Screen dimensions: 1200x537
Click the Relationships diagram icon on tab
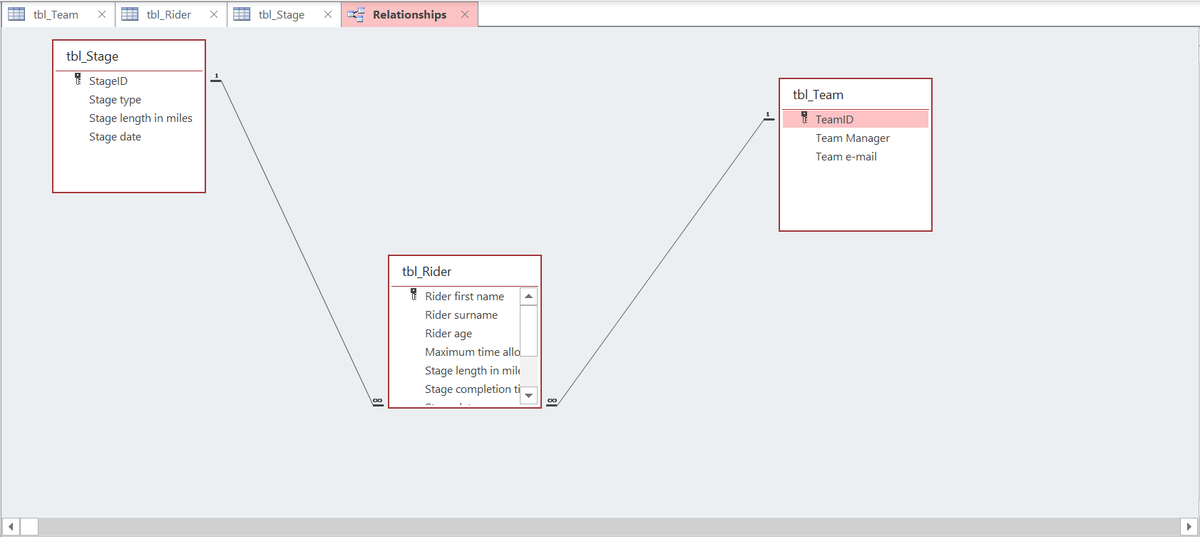355,15
